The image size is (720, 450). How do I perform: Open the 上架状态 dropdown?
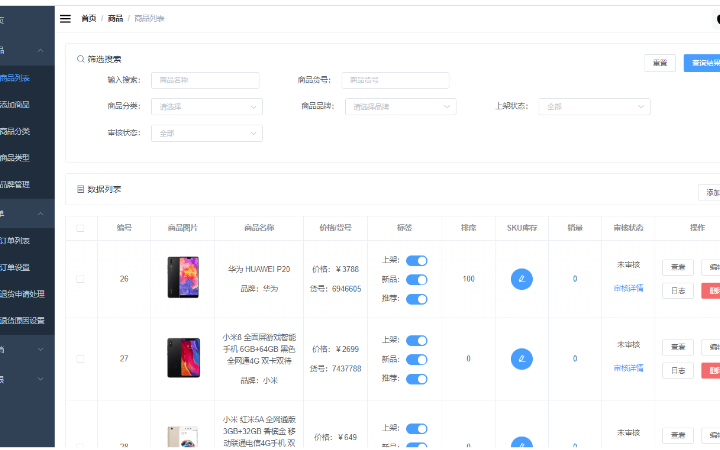coord(594,107)
